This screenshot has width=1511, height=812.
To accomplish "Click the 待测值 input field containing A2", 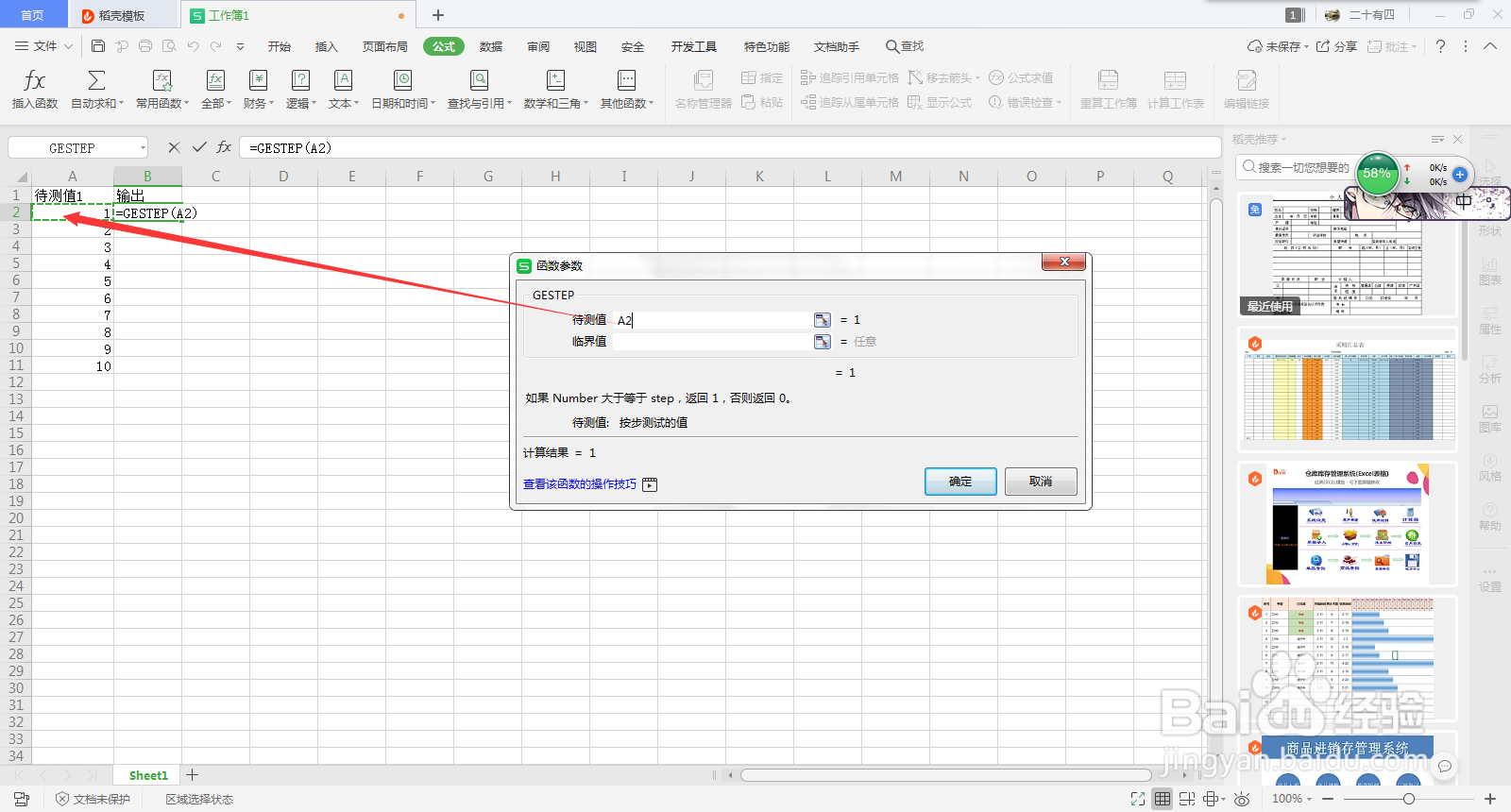I will (713, 320).
